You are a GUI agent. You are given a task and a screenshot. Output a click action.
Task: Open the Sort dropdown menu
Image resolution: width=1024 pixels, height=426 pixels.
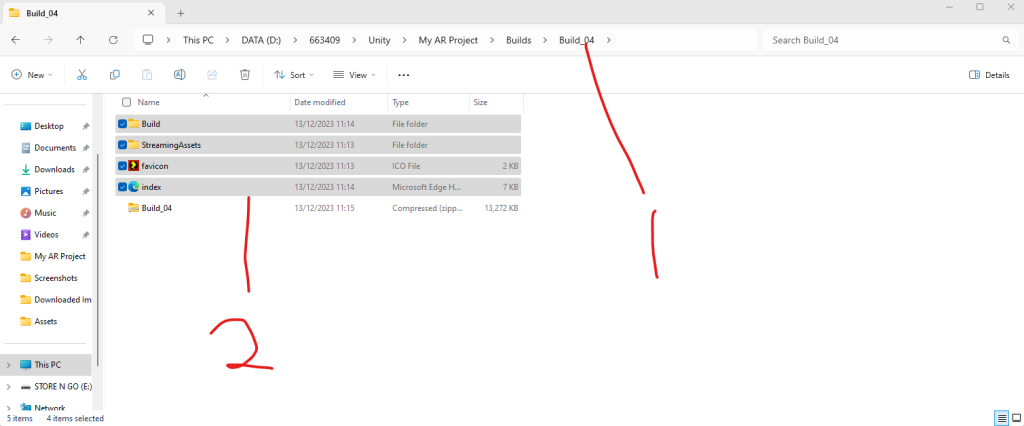294,75
